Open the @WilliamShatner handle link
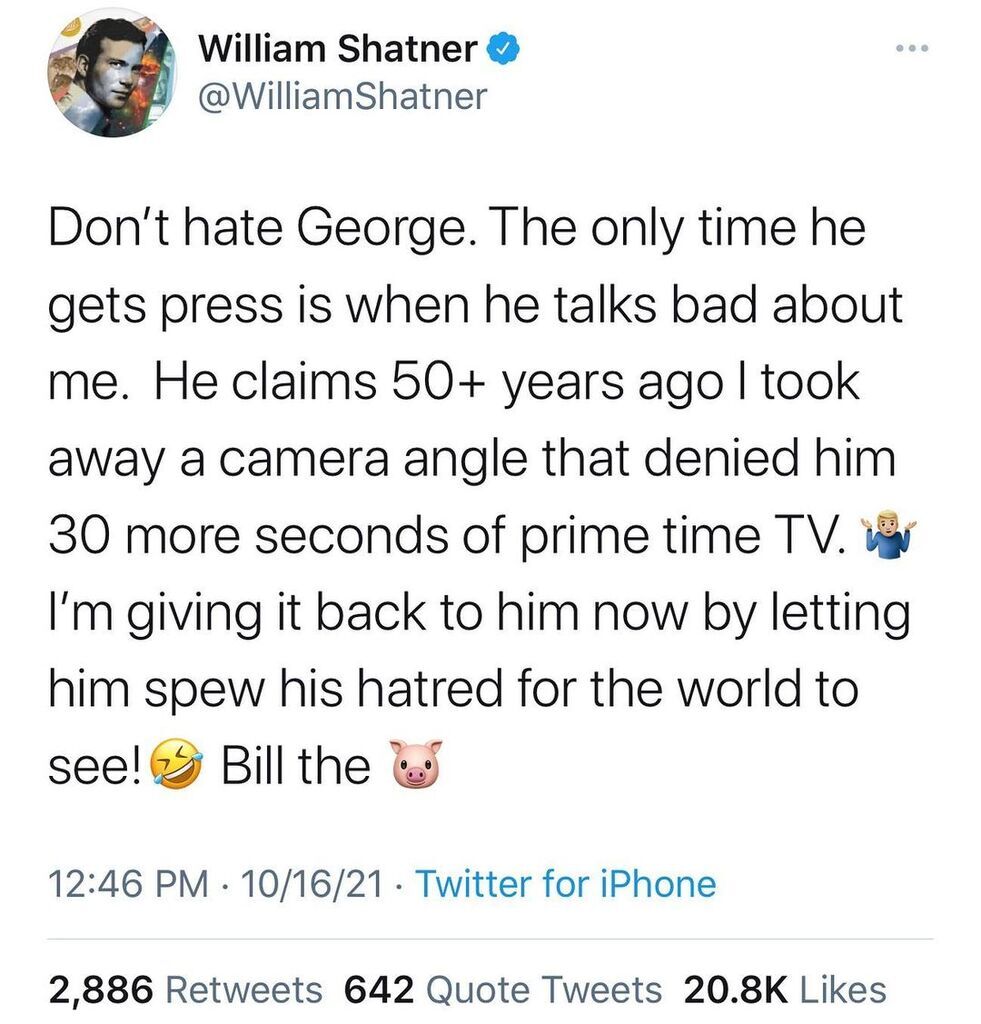 pos(343,96)
